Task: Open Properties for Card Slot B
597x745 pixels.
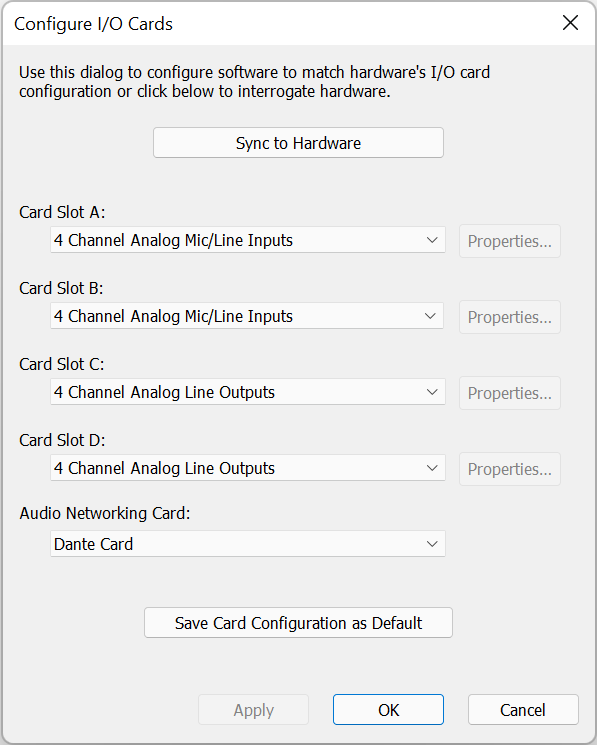Action: tap(510, 317)
